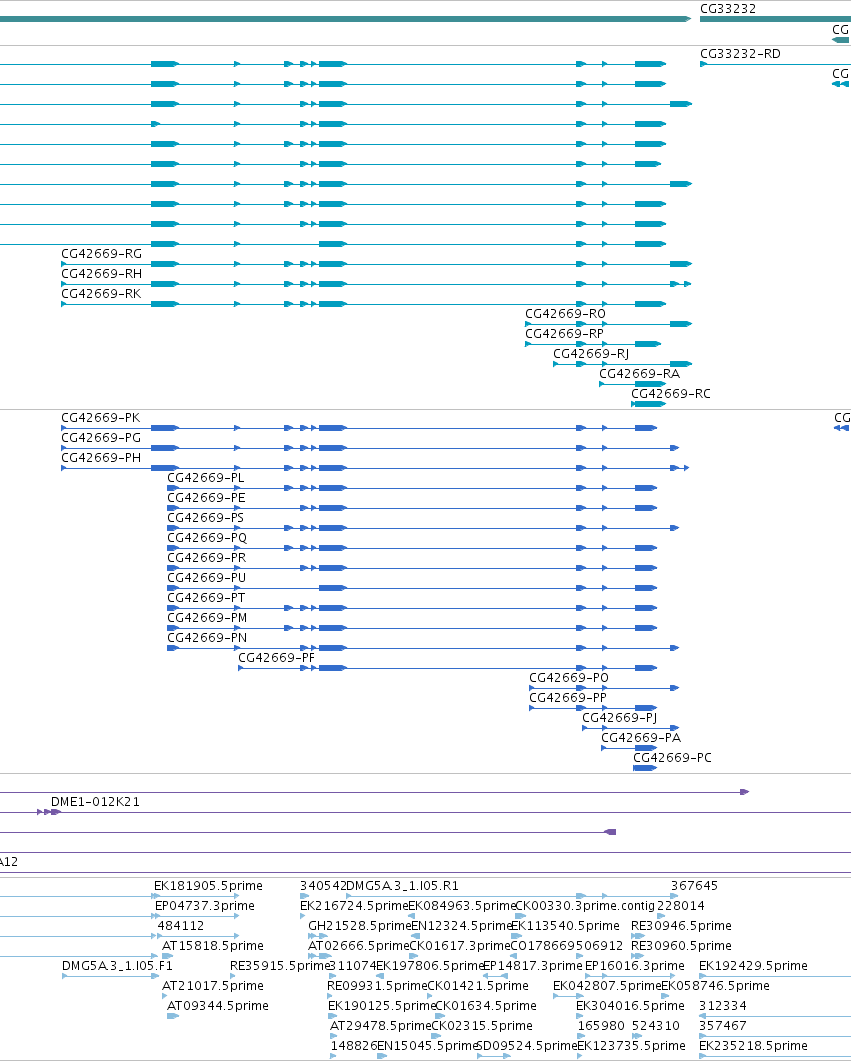Click the RE09931.5prime EST label

tap(377, 985)
